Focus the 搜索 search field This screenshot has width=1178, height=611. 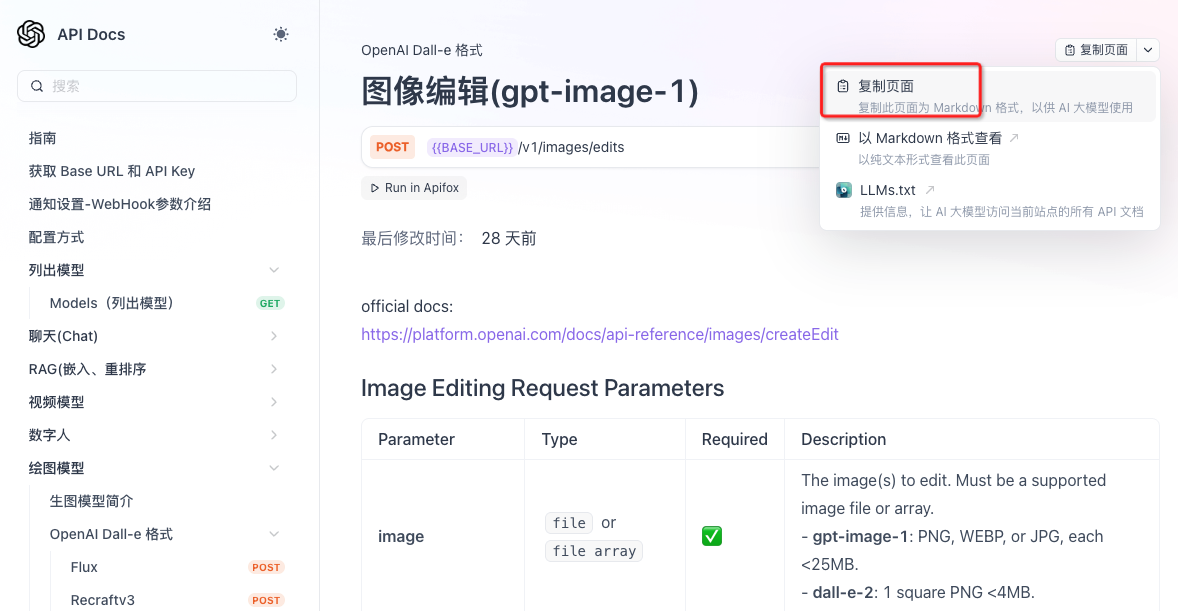[x=157, y=86]
